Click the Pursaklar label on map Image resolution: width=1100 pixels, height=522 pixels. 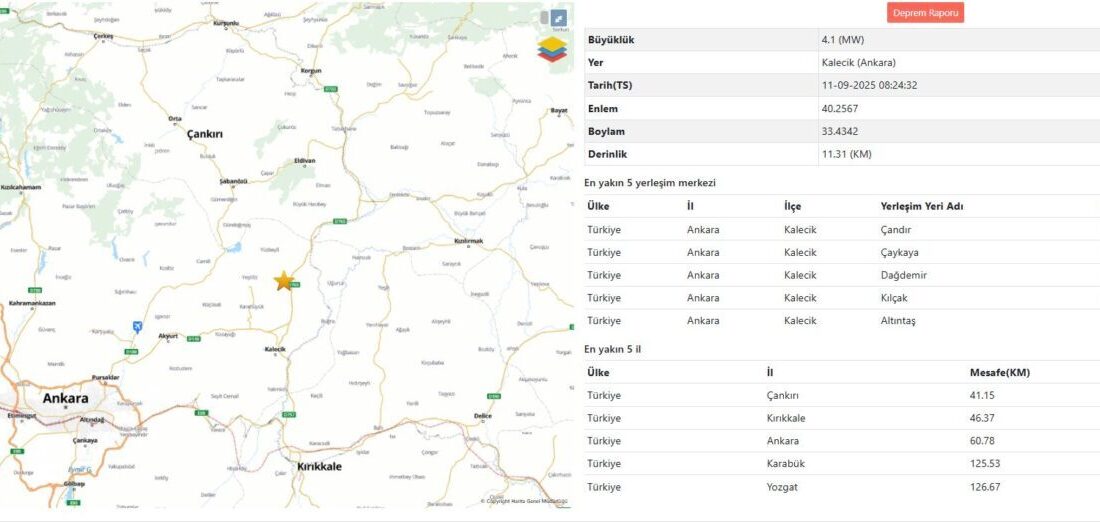coord(106,377)
